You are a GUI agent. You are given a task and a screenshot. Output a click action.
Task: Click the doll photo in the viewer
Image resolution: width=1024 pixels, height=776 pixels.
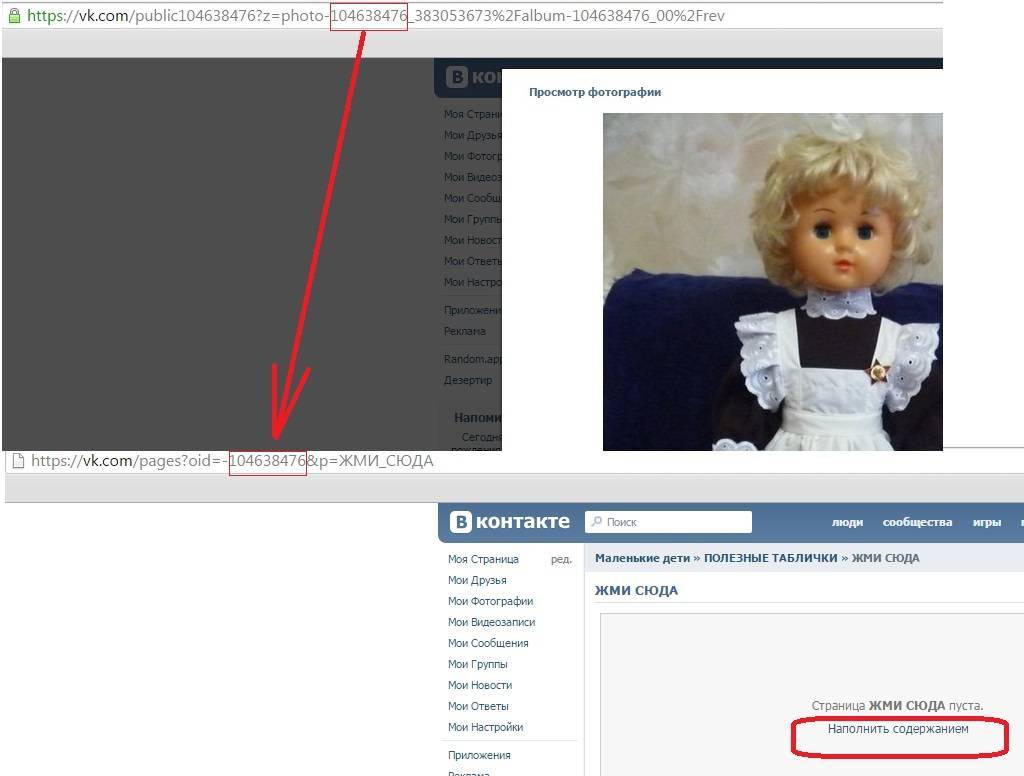click(x=772, y=281)
